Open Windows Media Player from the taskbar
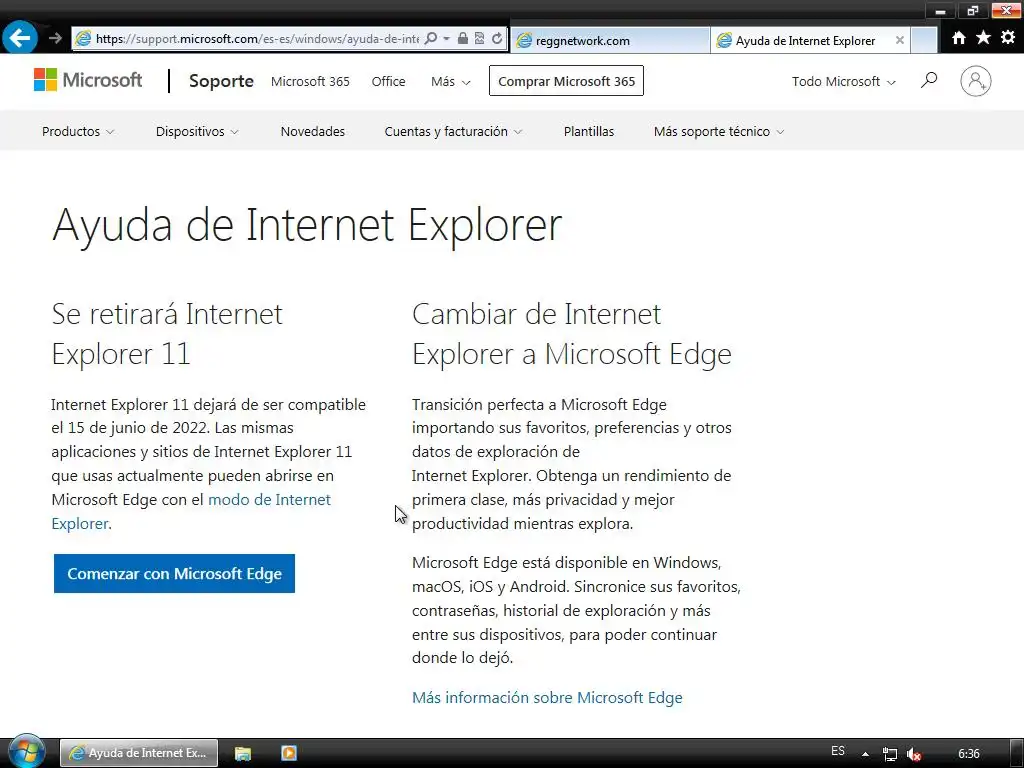 (289, 753)
